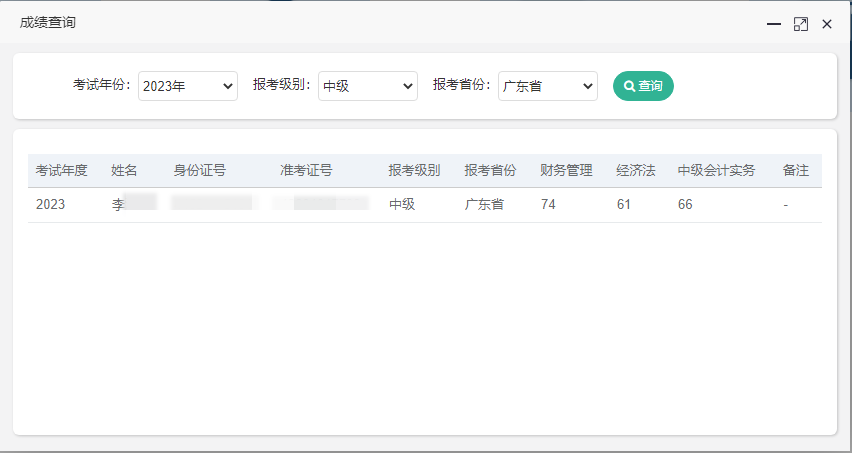Viewport: 852px width, 453px height.
Task: Click the 准考证号 column header
Action: 306,170
